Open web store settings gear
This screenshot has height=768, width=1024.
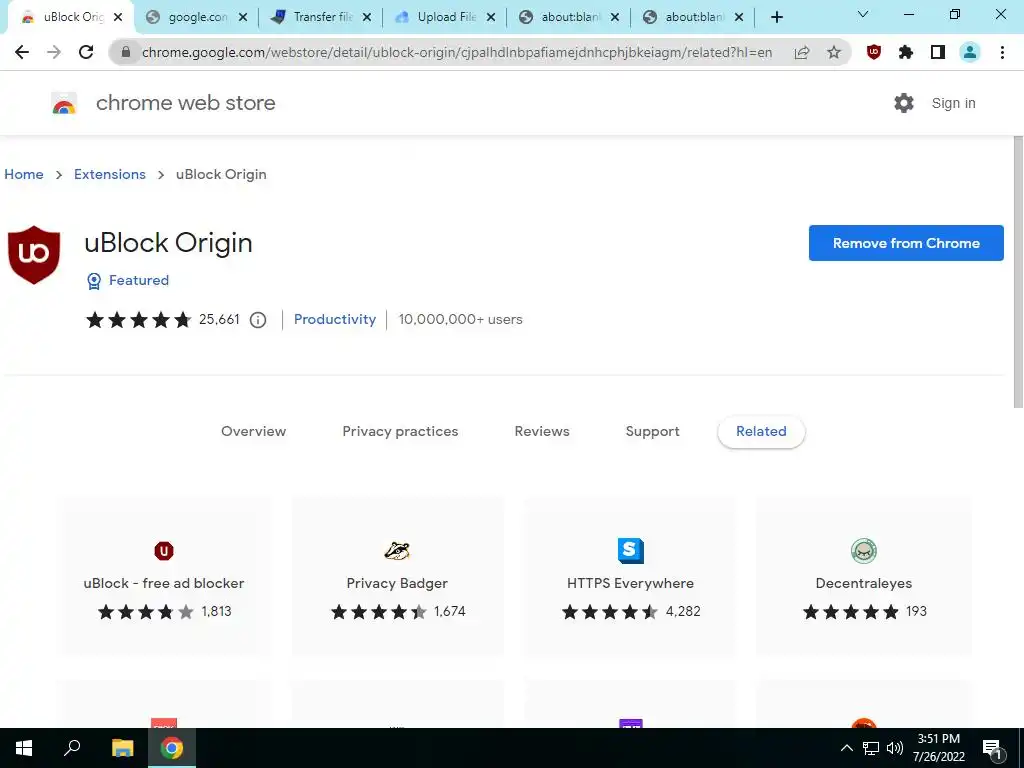pyautogui.click(x=904, y=103)
